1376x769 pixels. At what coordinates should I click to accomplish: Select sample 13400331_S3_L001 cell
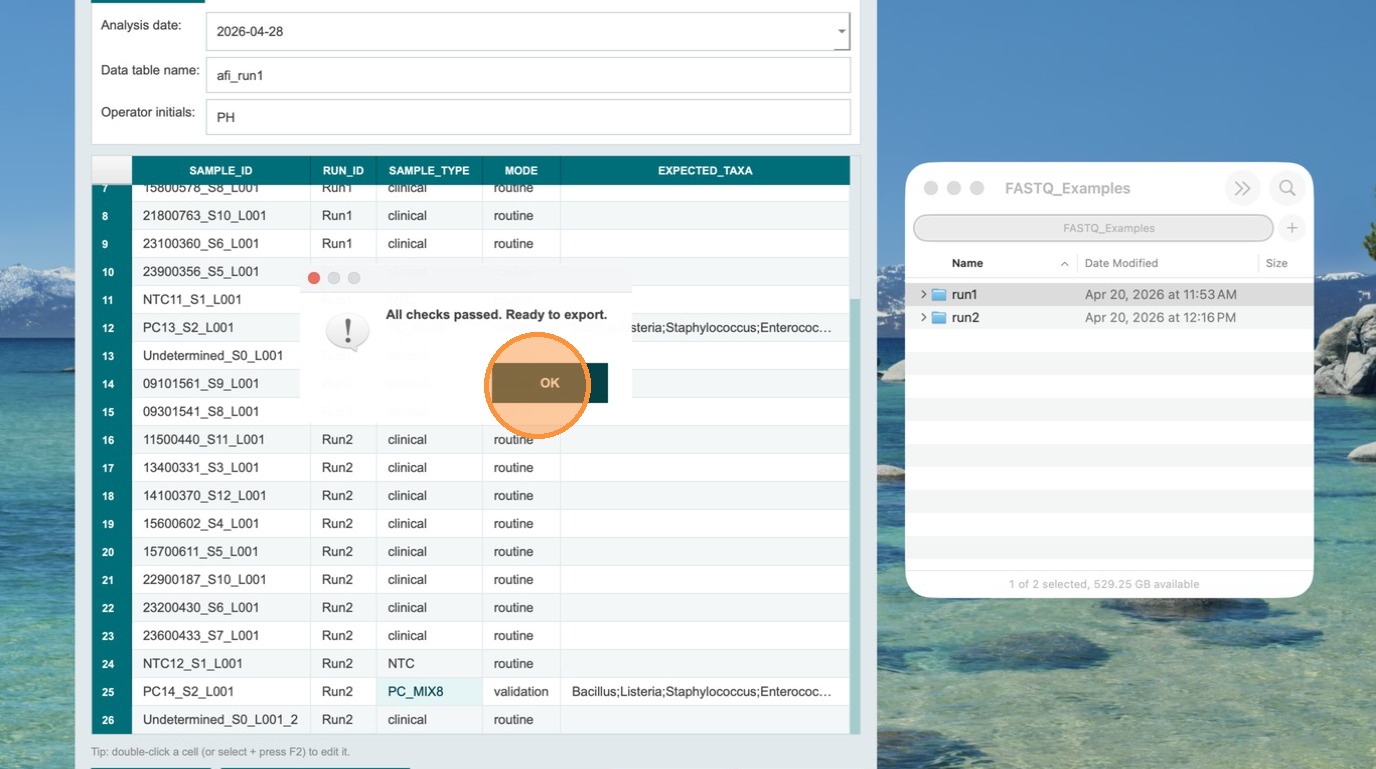pos(221,468)
